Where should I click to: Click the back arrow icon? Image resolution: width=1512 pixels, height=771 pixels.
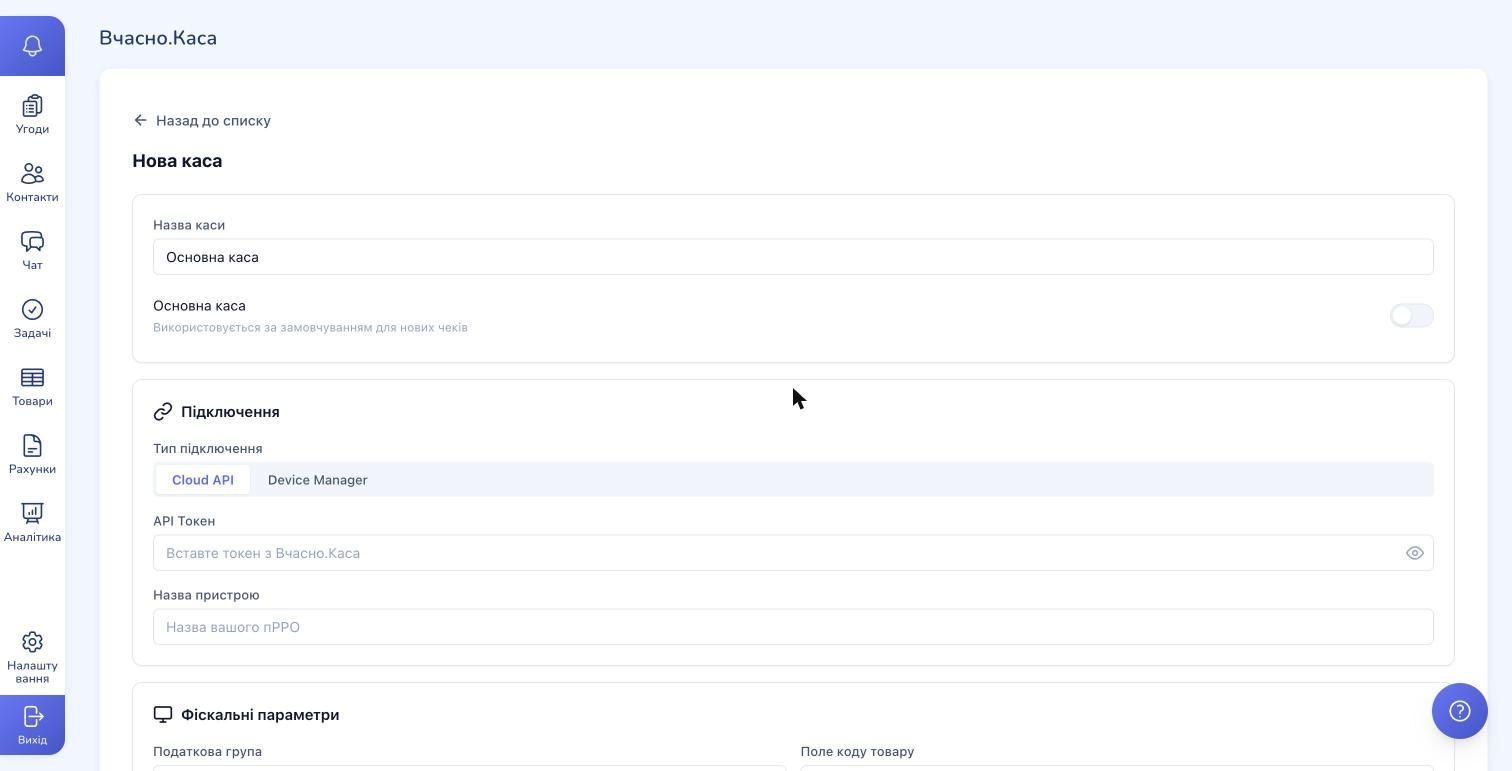pos(140,120)
